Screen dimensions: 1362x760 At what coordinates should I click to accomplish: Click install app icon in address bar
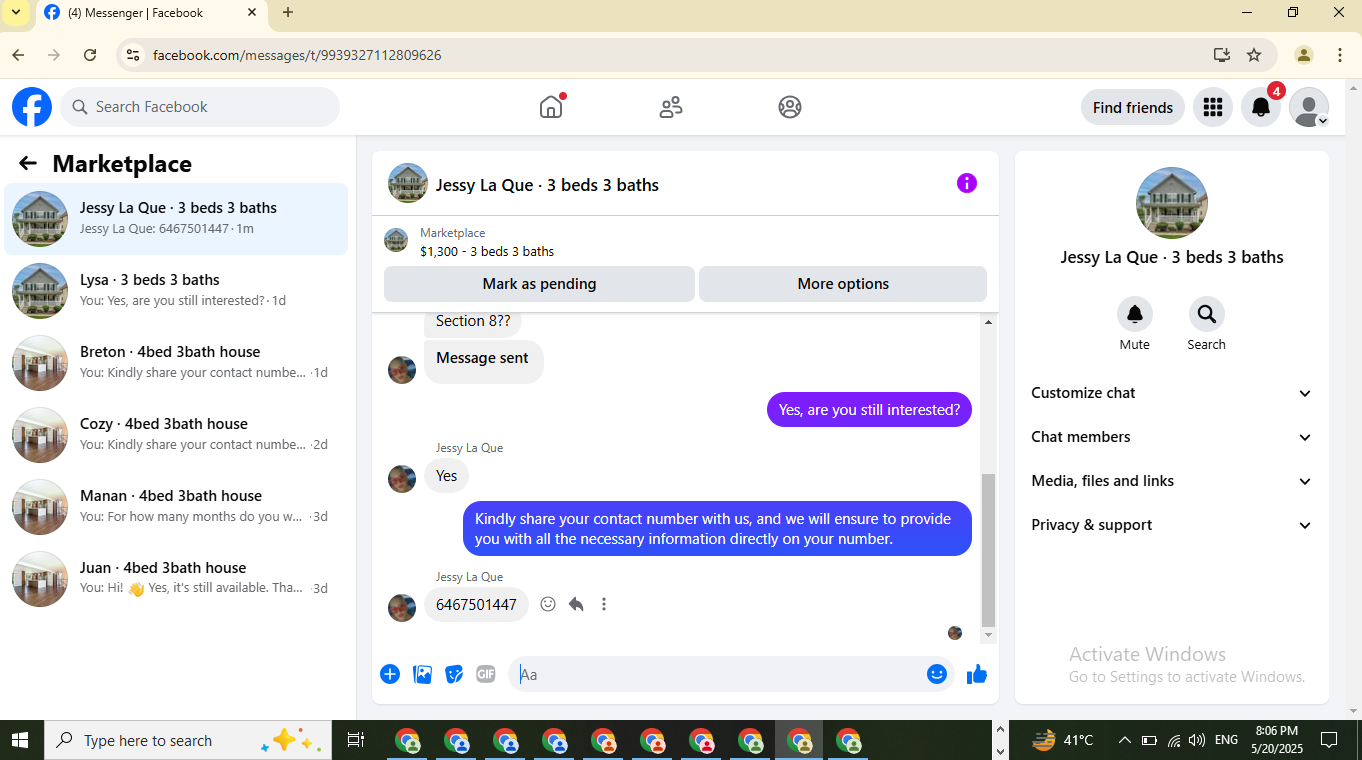[x=1221, y=55]
